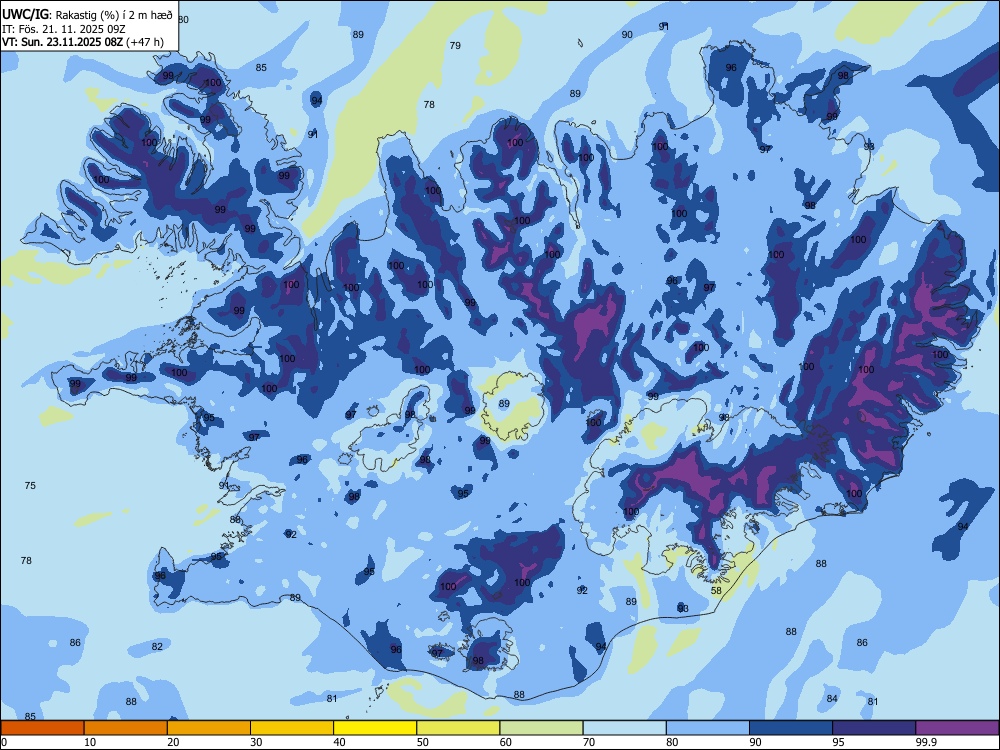This screenshot has height=750, width=1000.
Task: Click the "20" tick label in the legend
Action: click(173, 742)
